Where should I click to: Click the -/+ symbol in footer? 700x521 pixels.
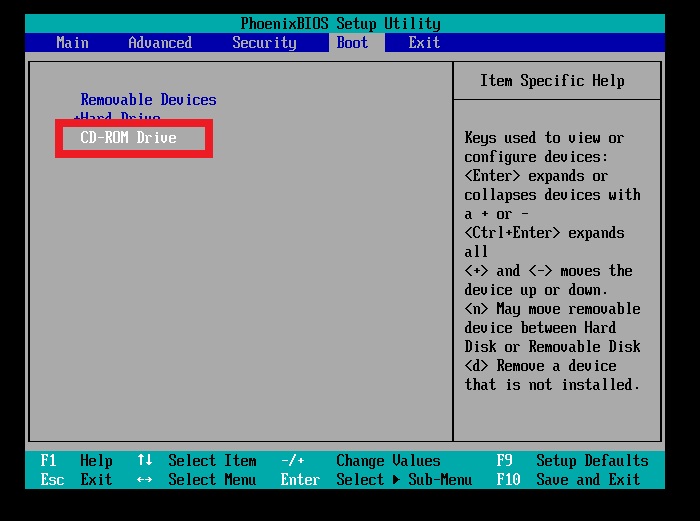tap(292, 461)
